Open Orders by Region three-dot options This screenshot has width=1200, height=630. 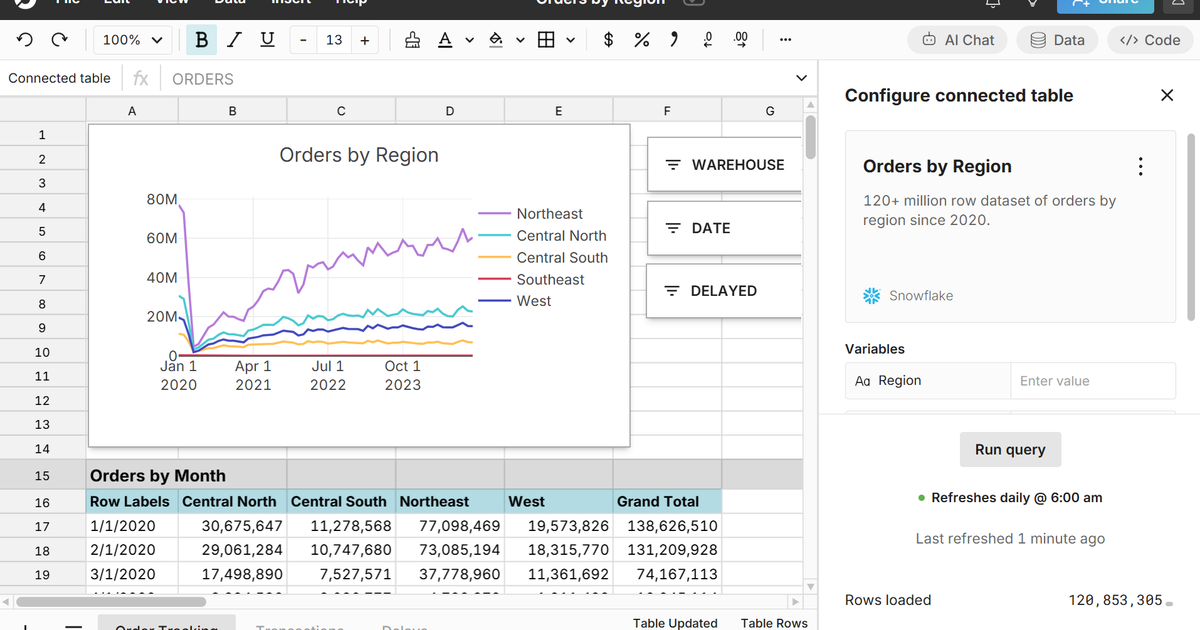click(1140, 167)
